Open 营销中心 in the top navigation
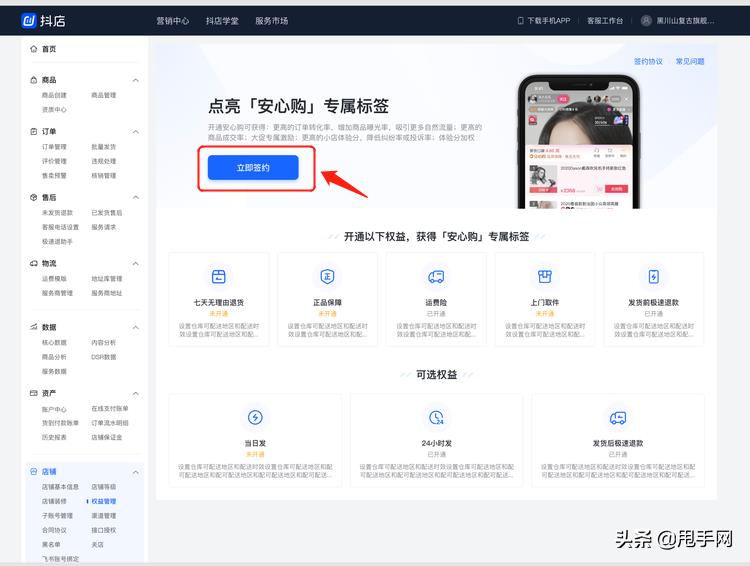Viewport: 750px width, 566px height. 173,21
